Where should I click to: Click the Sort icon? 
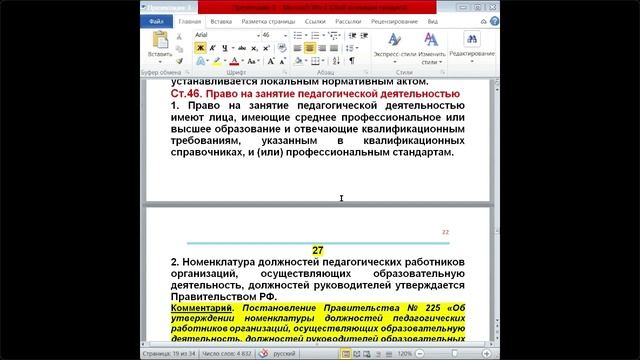click(x=336, y=61)
